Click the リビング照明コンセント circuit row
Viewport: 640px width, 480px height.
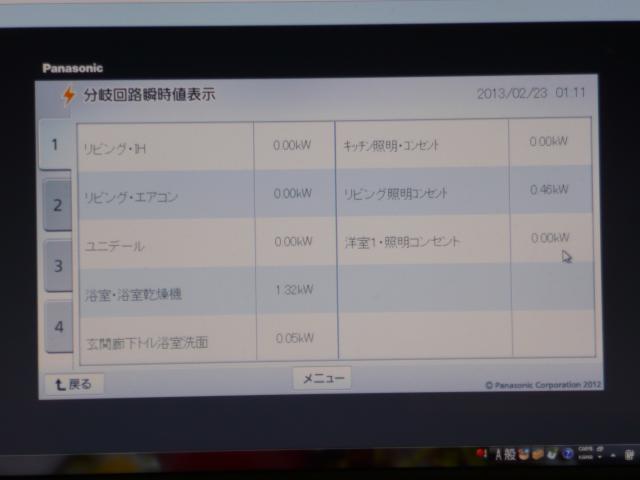[x=420, y=192]
